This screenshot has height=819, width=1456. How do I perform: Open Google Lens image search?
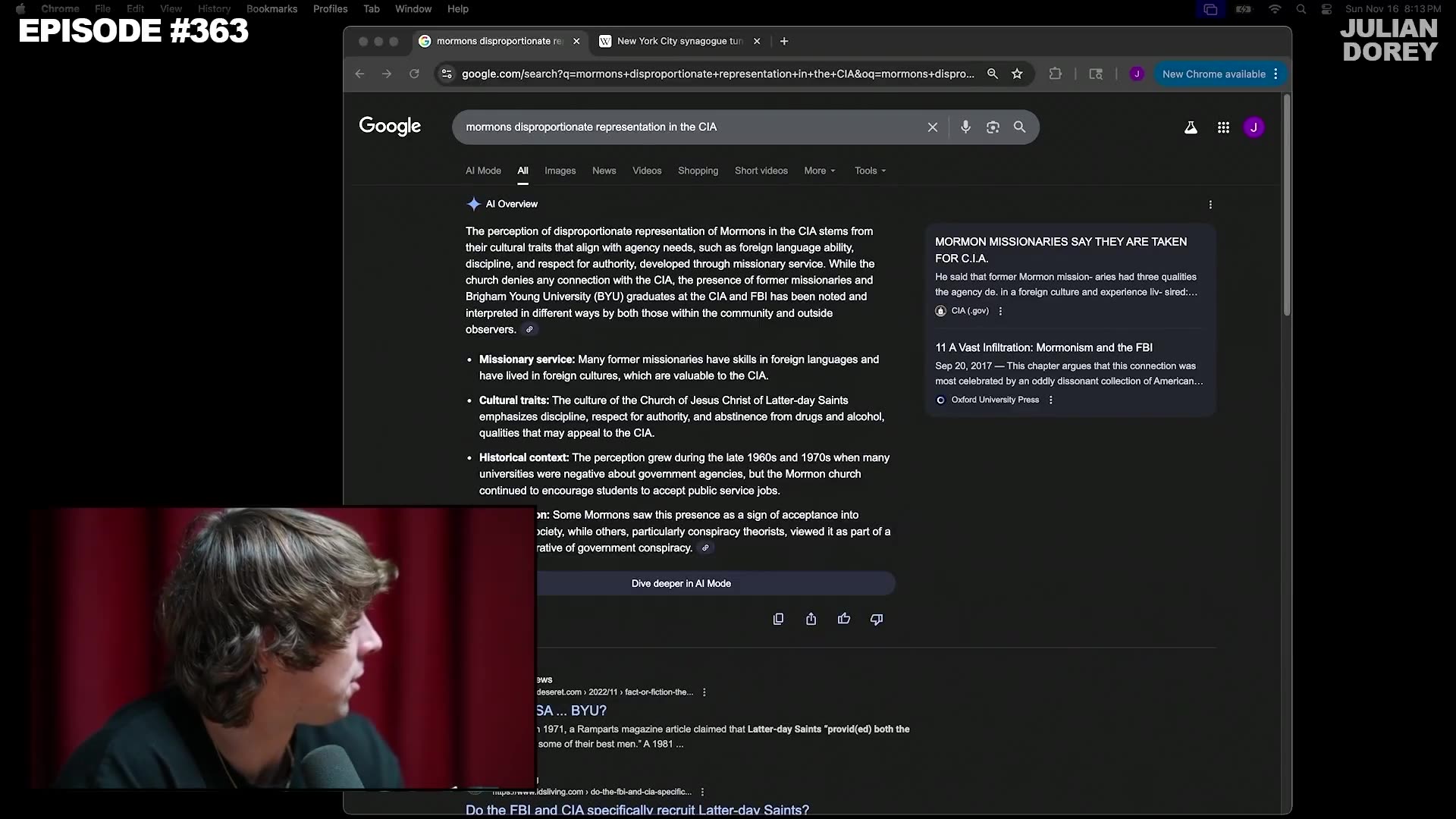coord(993,127)
